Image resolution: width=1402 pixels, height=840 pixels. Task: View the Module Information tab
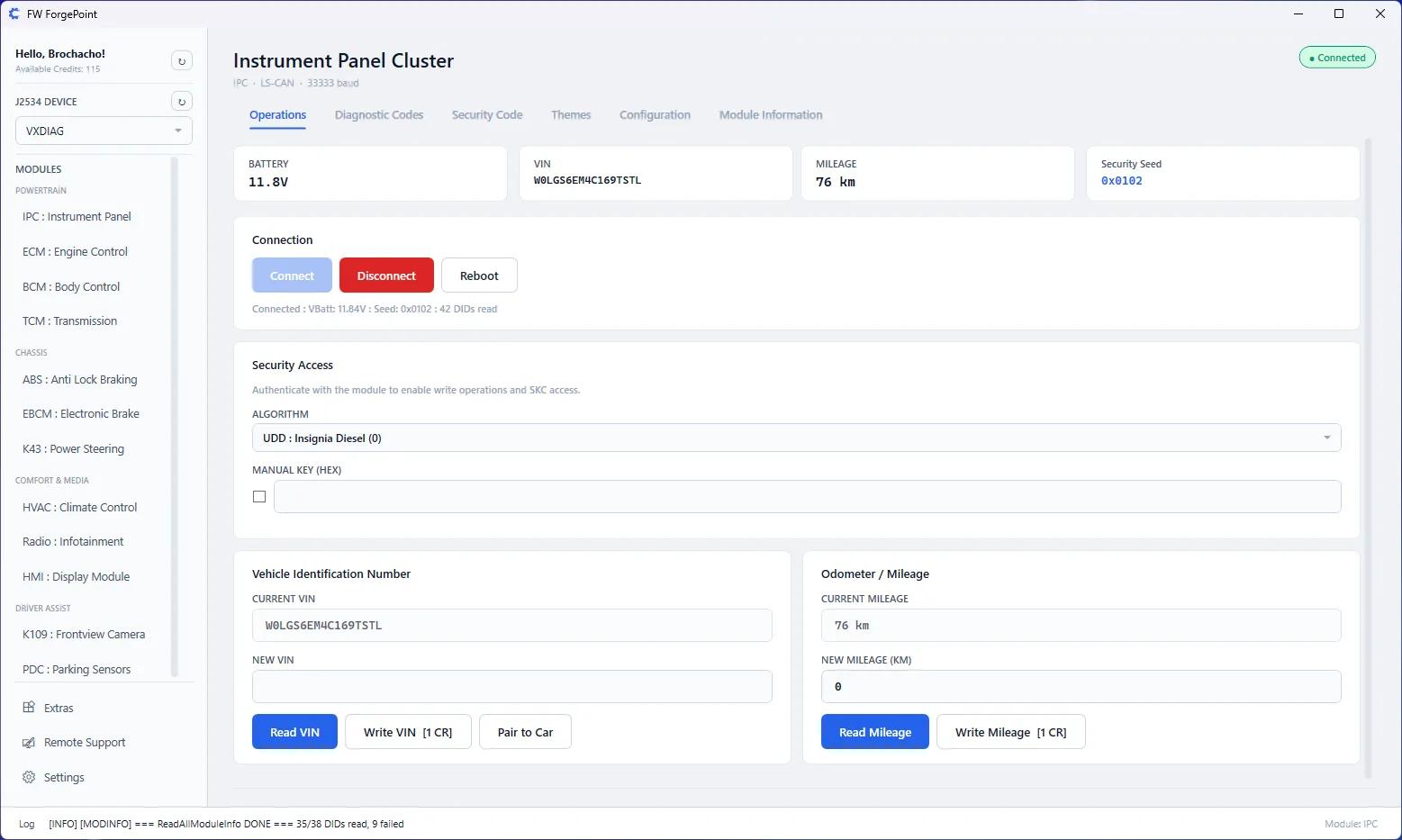[771, 115]
